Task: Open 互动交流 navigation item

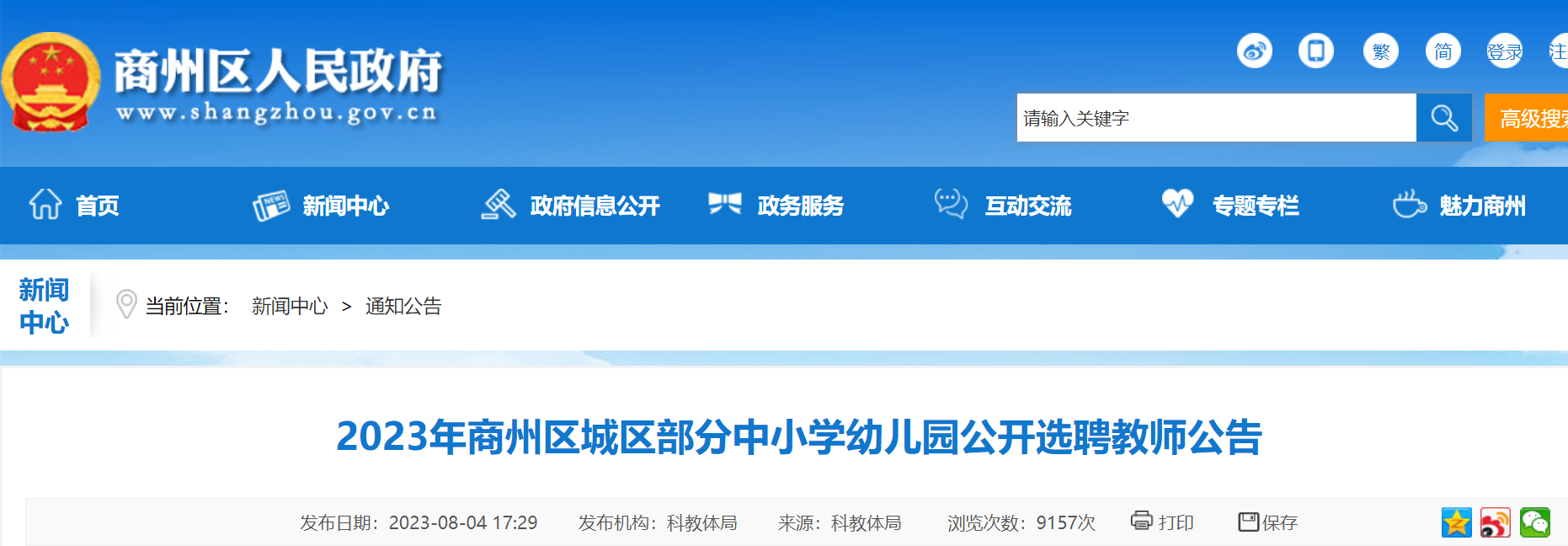Action: point(1028,206)
